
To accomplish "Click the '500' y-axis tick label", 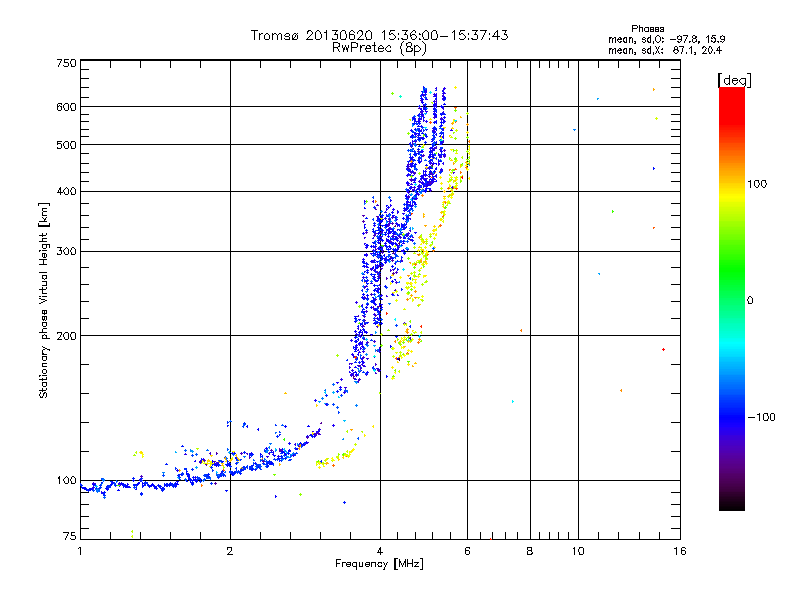I will click(x=66, y=145).
